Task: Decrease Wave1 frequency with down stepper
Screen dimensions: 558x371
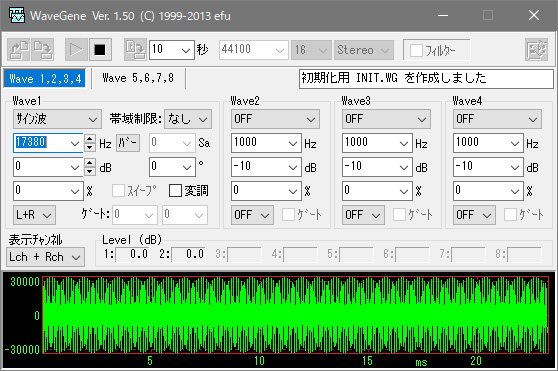Action: (x=90, y=147)
